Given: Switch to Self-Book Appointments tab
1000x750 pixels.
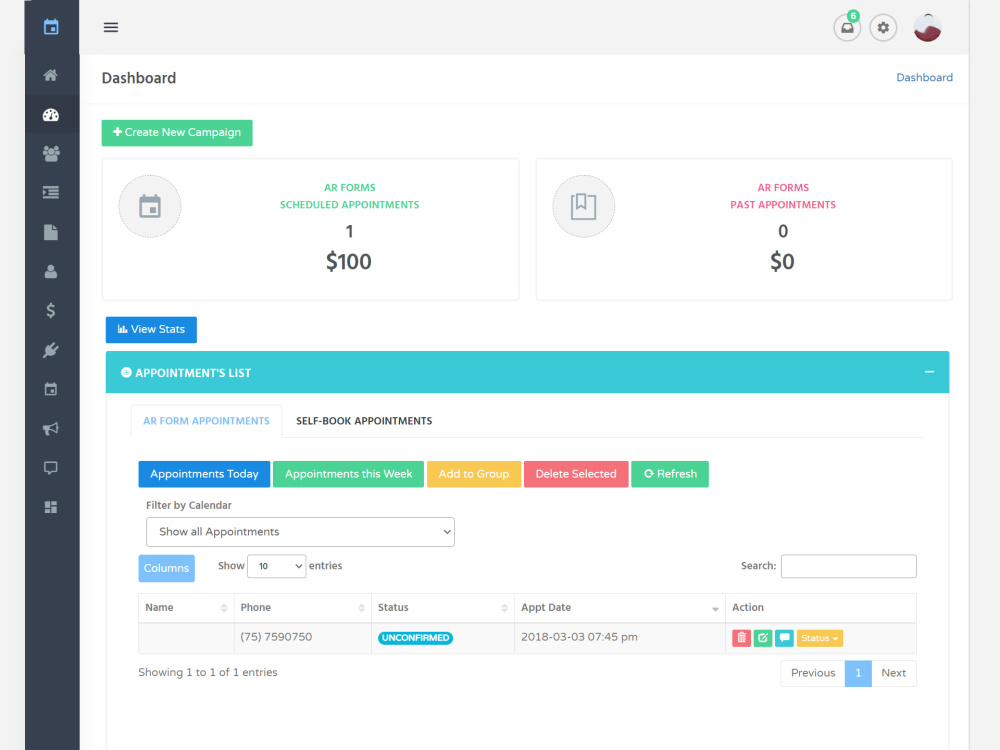Looking at the screenshot, I should [x=364, y=421].
